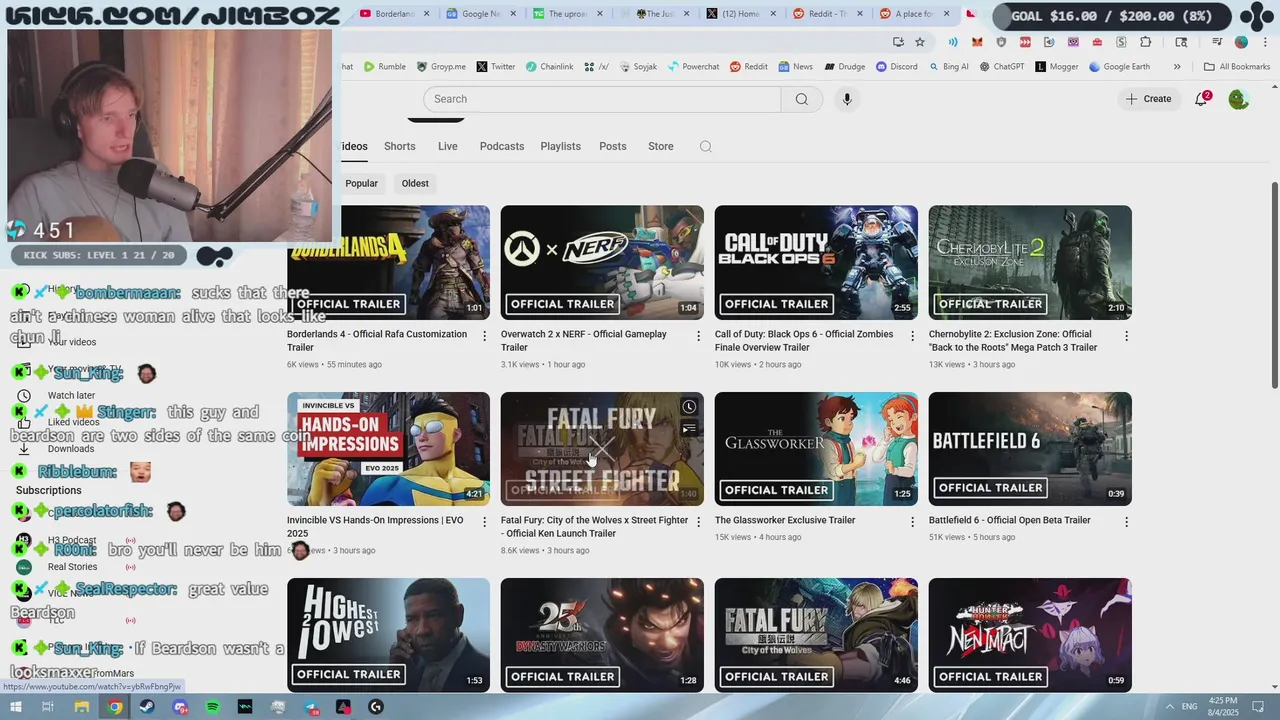
Task: Open the Chrome extensions puzzle icon
Action: 1145,42
